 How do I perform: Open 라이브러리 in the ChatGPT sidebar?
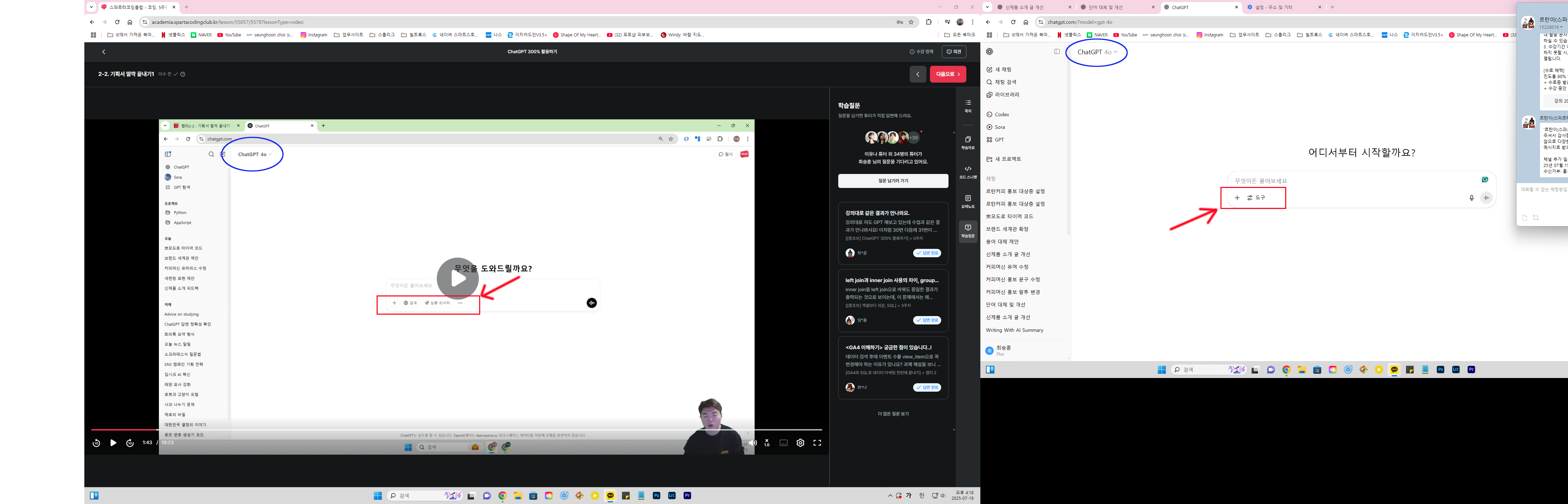tap(1002, 95)
